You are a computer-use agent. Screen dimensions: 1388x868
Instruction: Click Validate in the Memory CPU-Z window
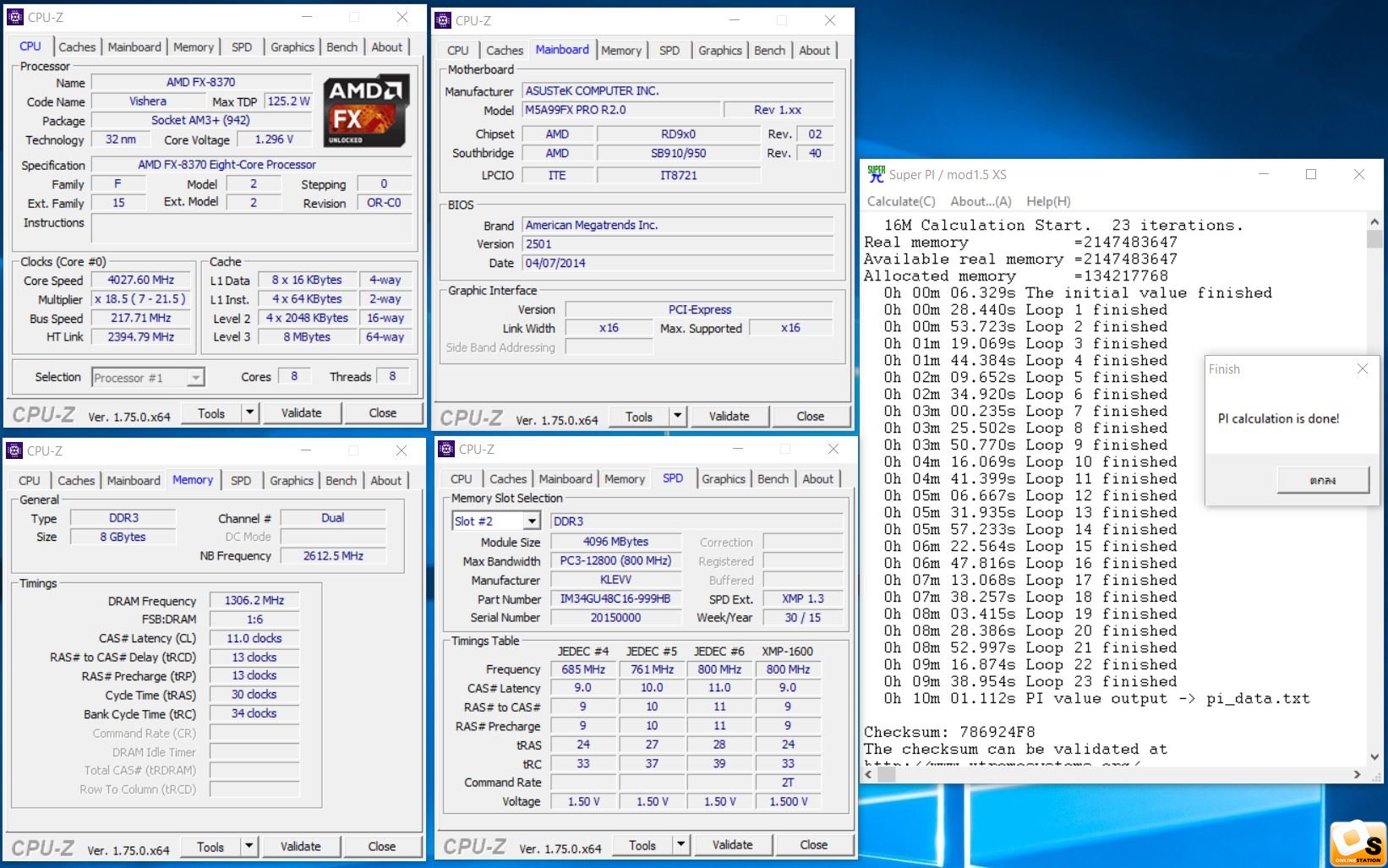(300, 847)
